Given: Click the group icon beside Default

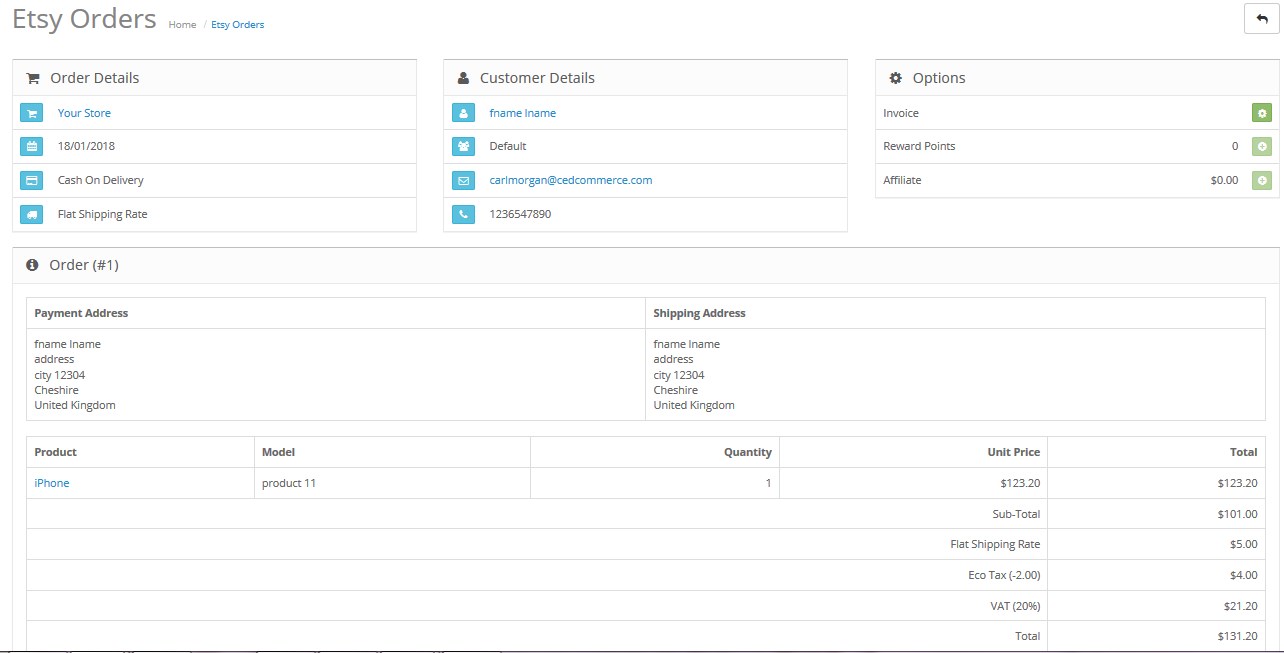Looking at the screenshot, I should (x=463, y=147).
